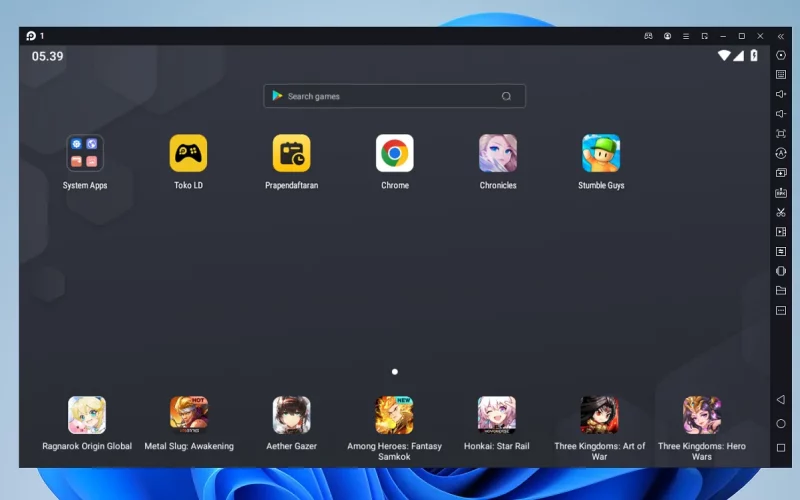The width and height of the screenshot is (800, 500).
Task: Click the scissors screenshot icon
Action: (781, 212)
